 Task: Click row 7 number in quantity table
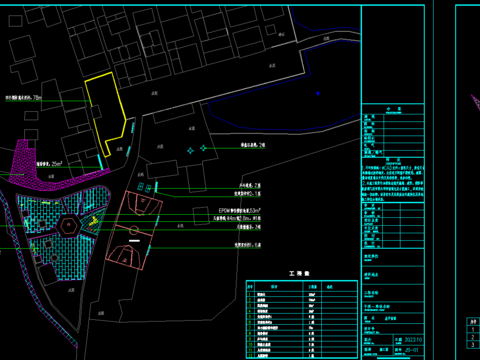pos(249,328)
